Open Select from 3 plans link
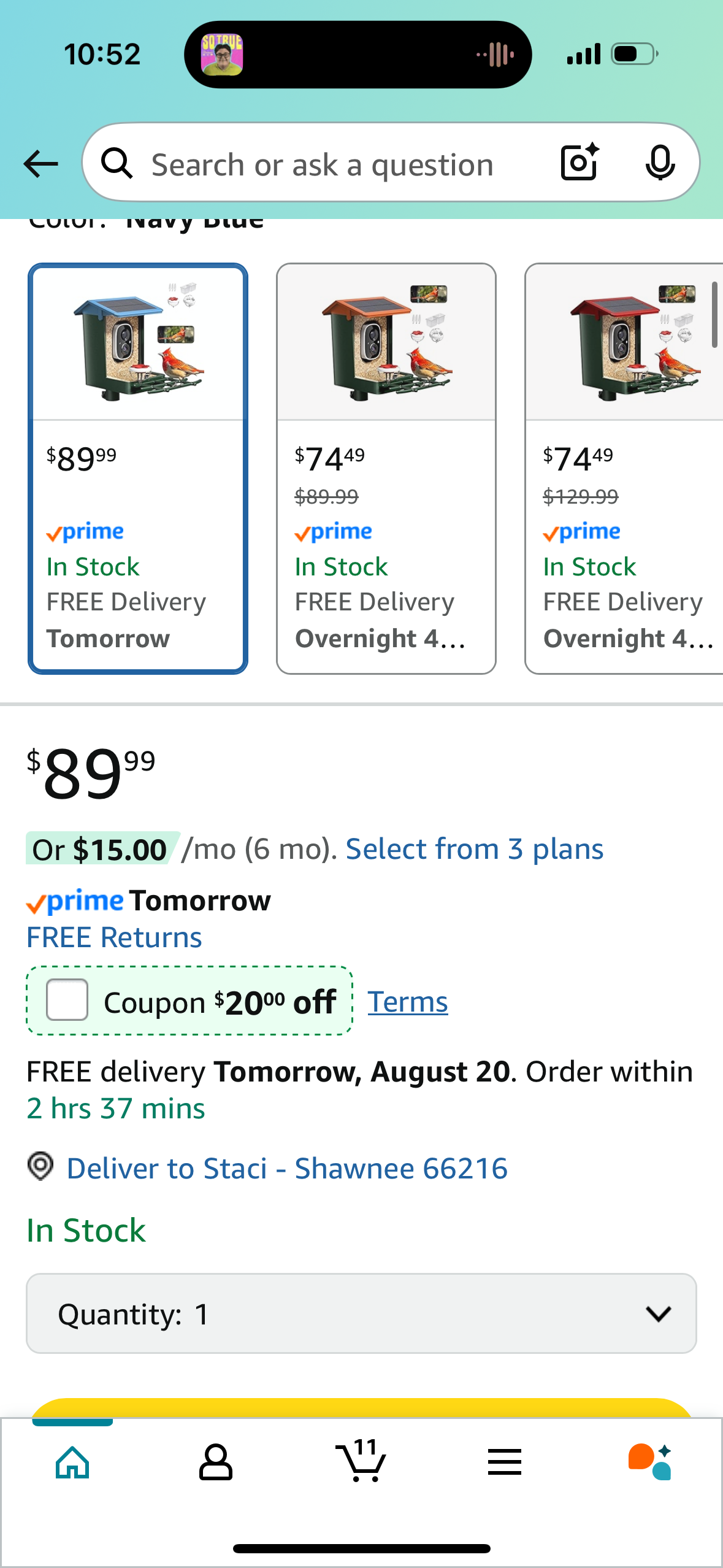The width and height of the screenshot is (723, 1568). coord(475,850)
